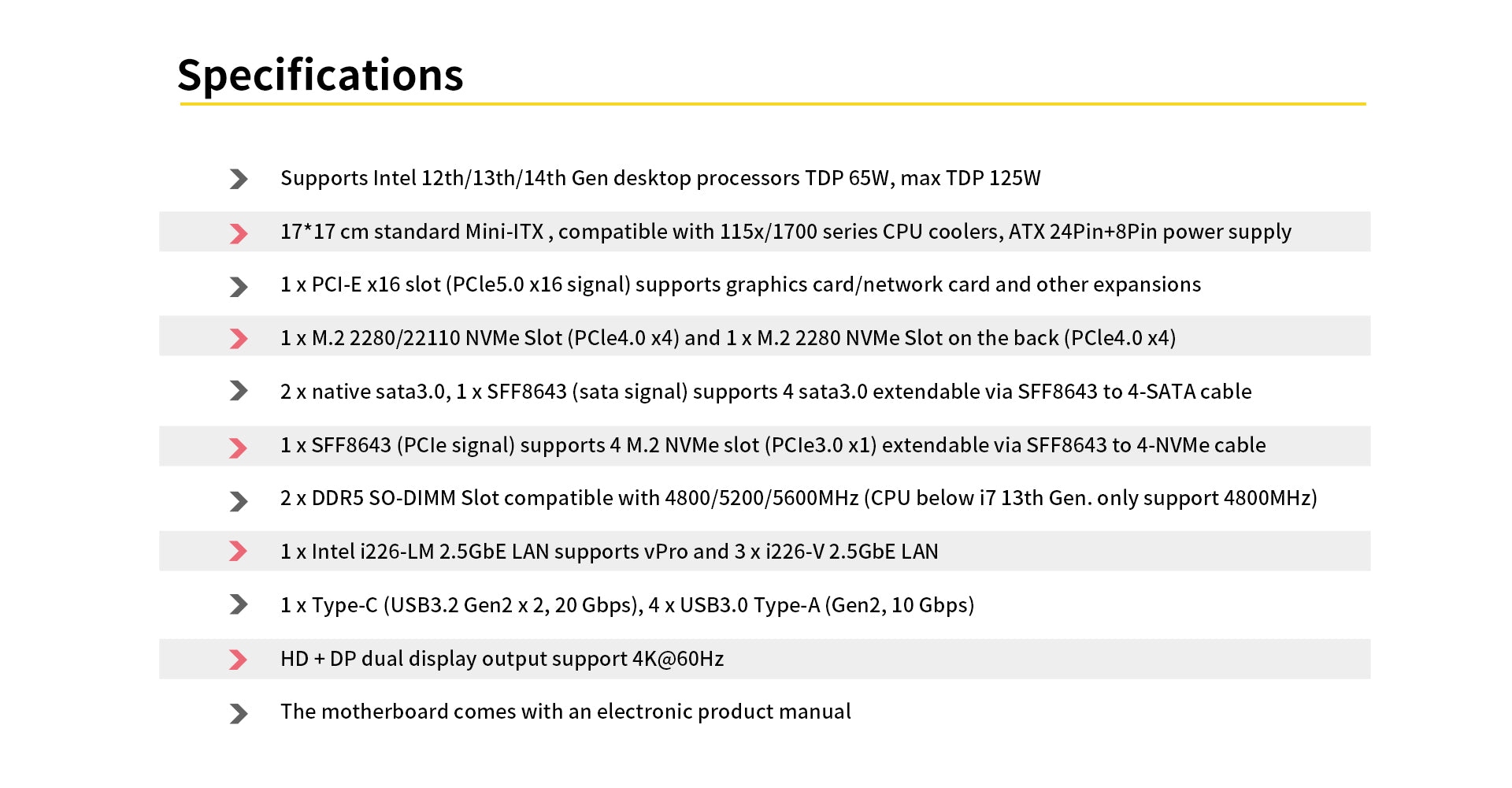The image size is (1512, 788).
Task: Click the DDR5 SO-DIMM Slot specification text
Action: 799,498
